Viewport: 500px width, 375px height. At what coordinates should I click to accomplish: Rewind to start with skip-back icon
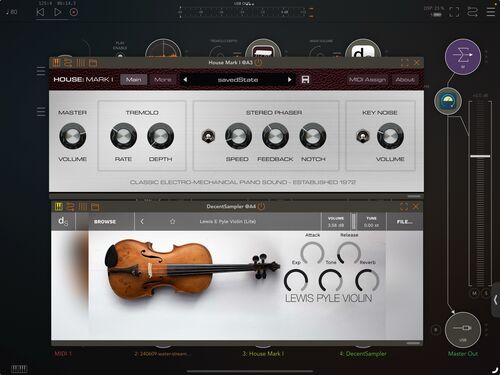[40, 12]
